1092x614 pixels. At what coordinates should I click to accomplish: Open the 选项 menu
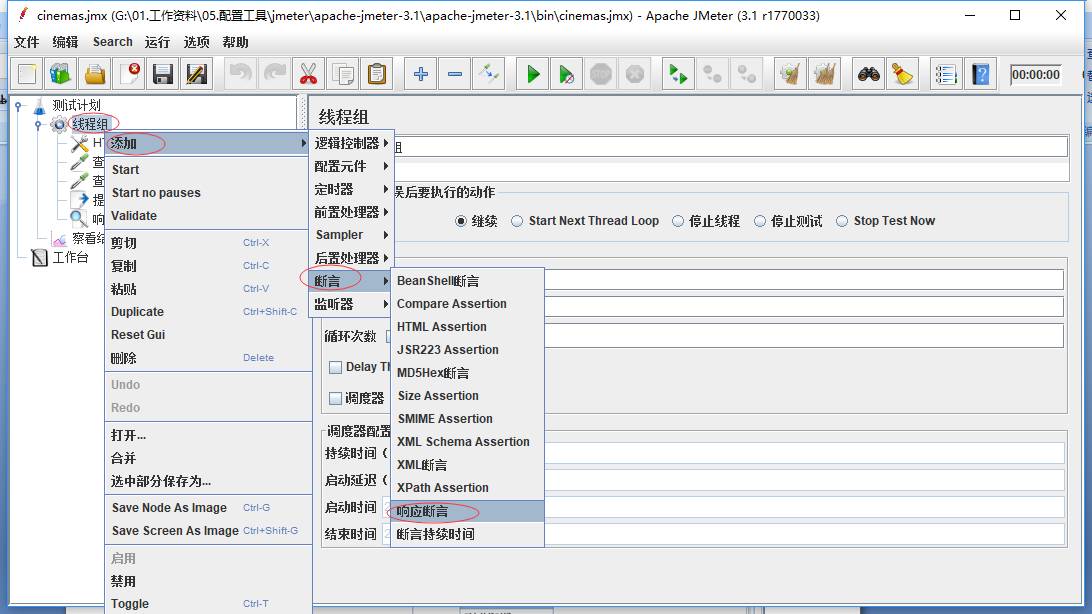point(196,42)
